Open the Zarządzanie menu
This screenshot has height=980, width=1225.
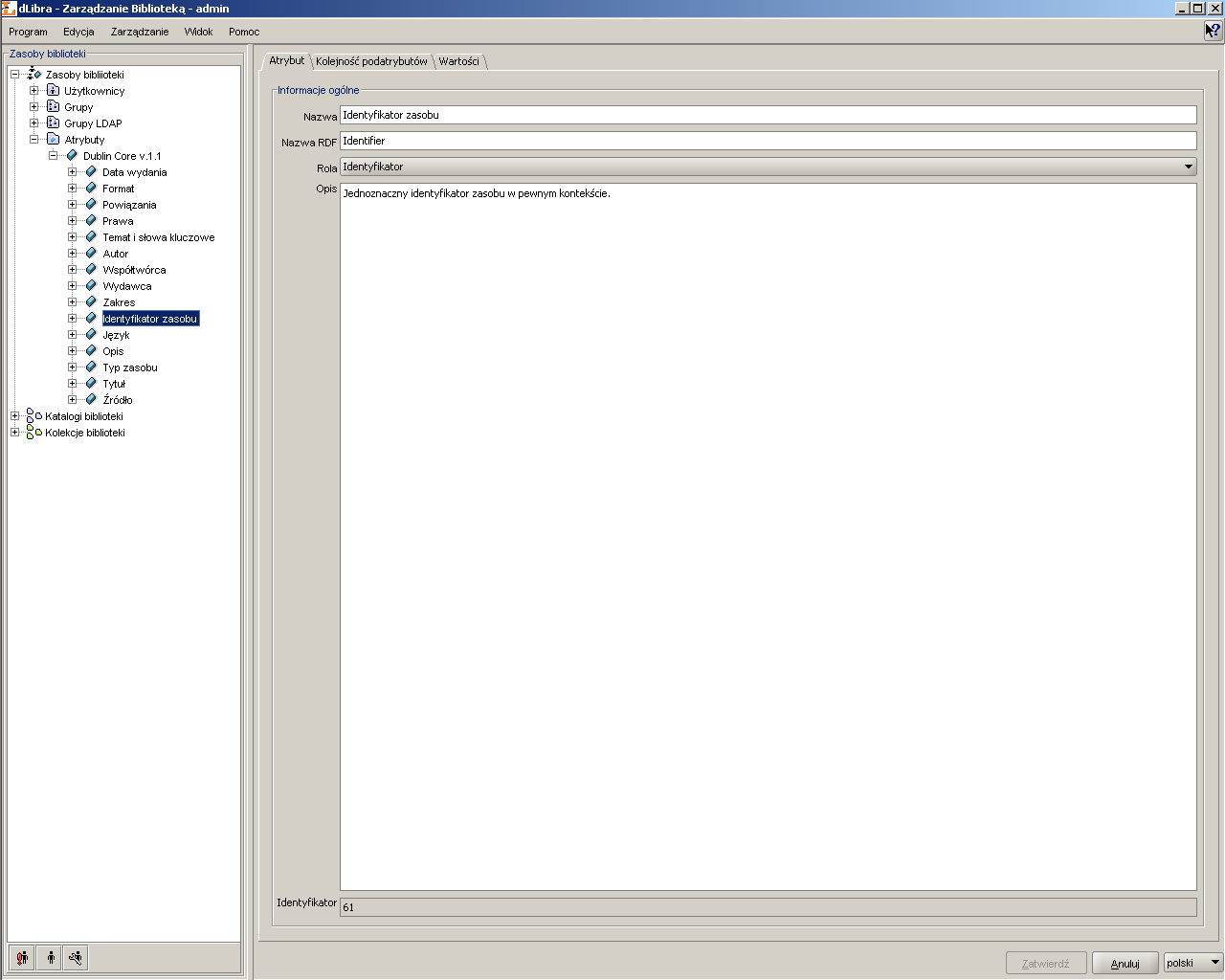[140, 32]
